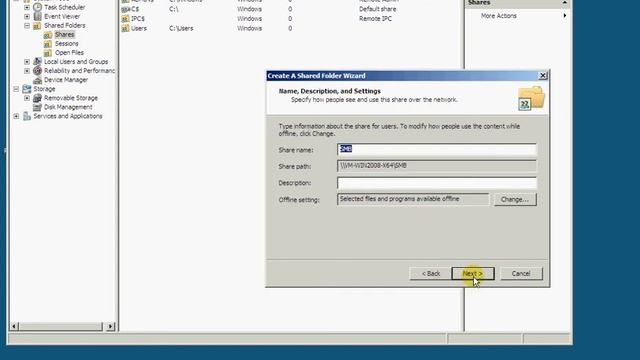This screenshot has height=360, width=640.
Task: Click the Device Manager icon
Action: 38,80
